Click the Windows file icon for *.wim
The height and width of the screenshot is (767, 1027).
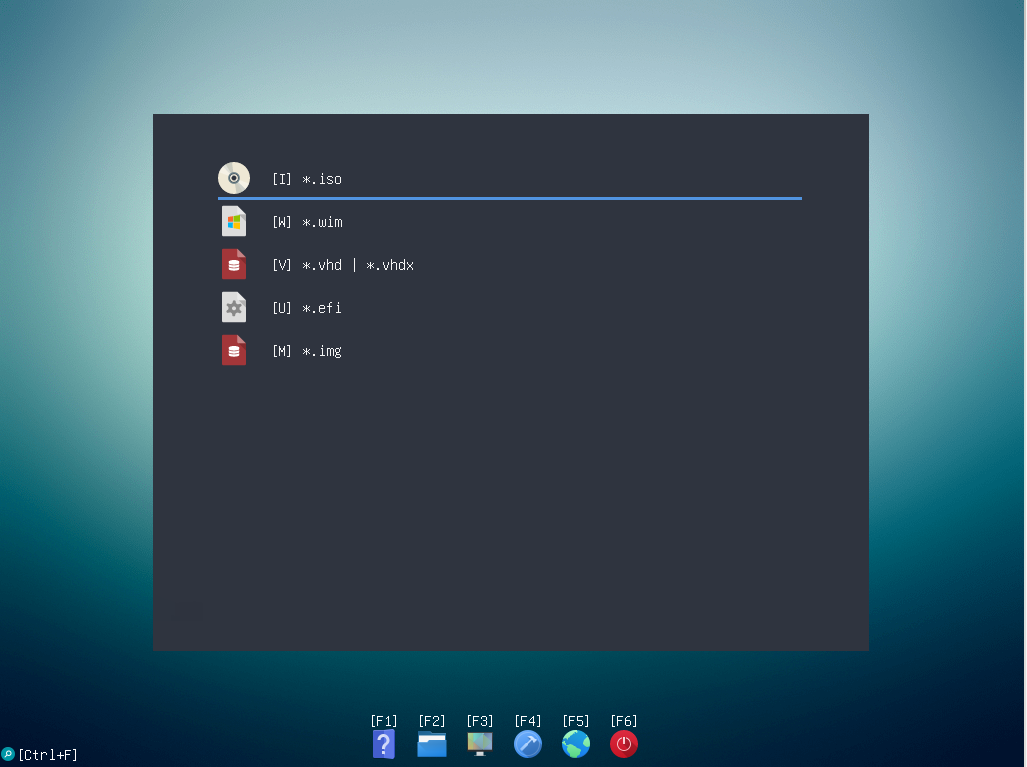click(x=234, y=221)
